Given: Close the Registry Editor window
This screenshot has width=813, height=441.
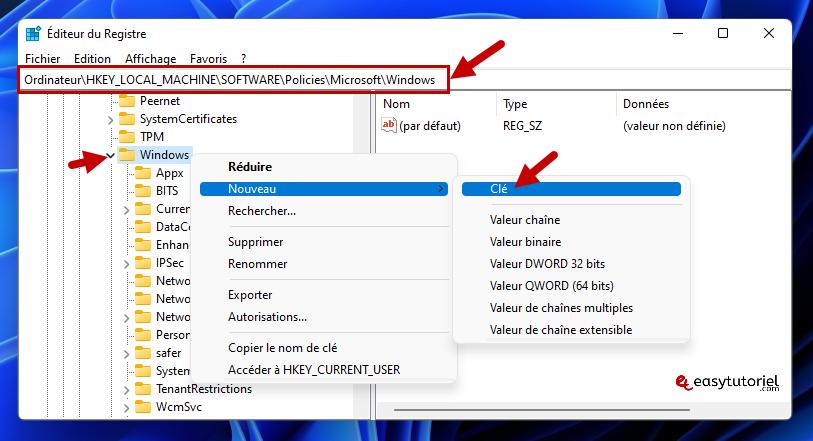Looking at the screenshot, I should [768, 33].
